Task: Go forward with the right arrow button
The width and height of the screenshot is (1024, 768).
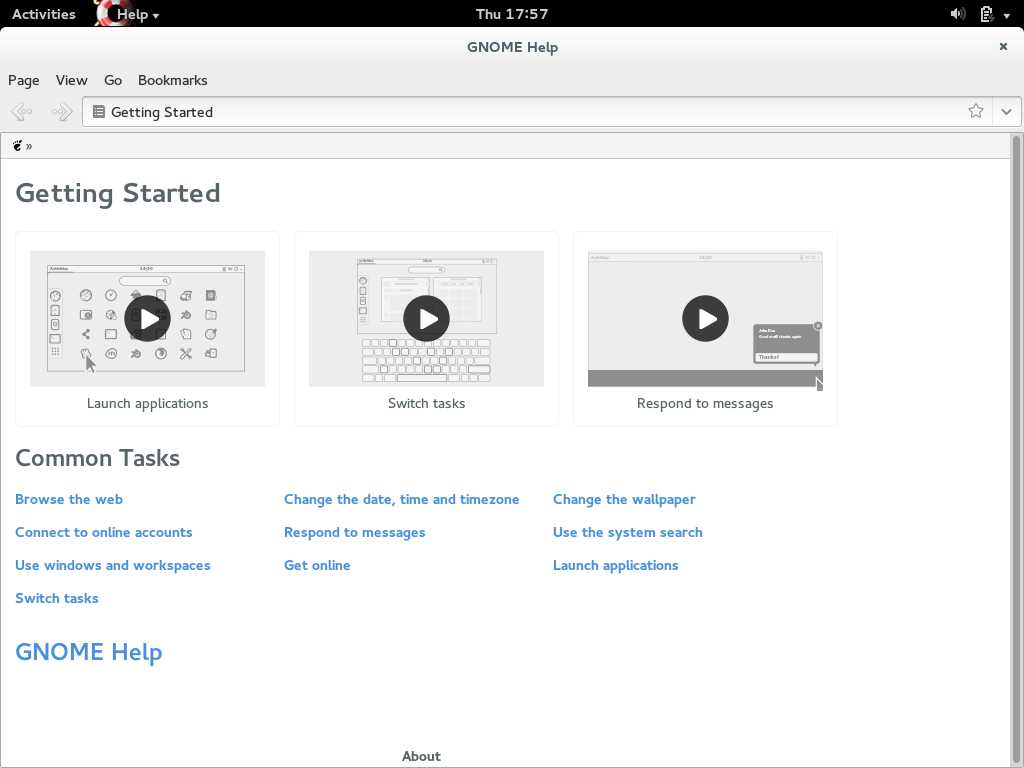Action: 61,112
